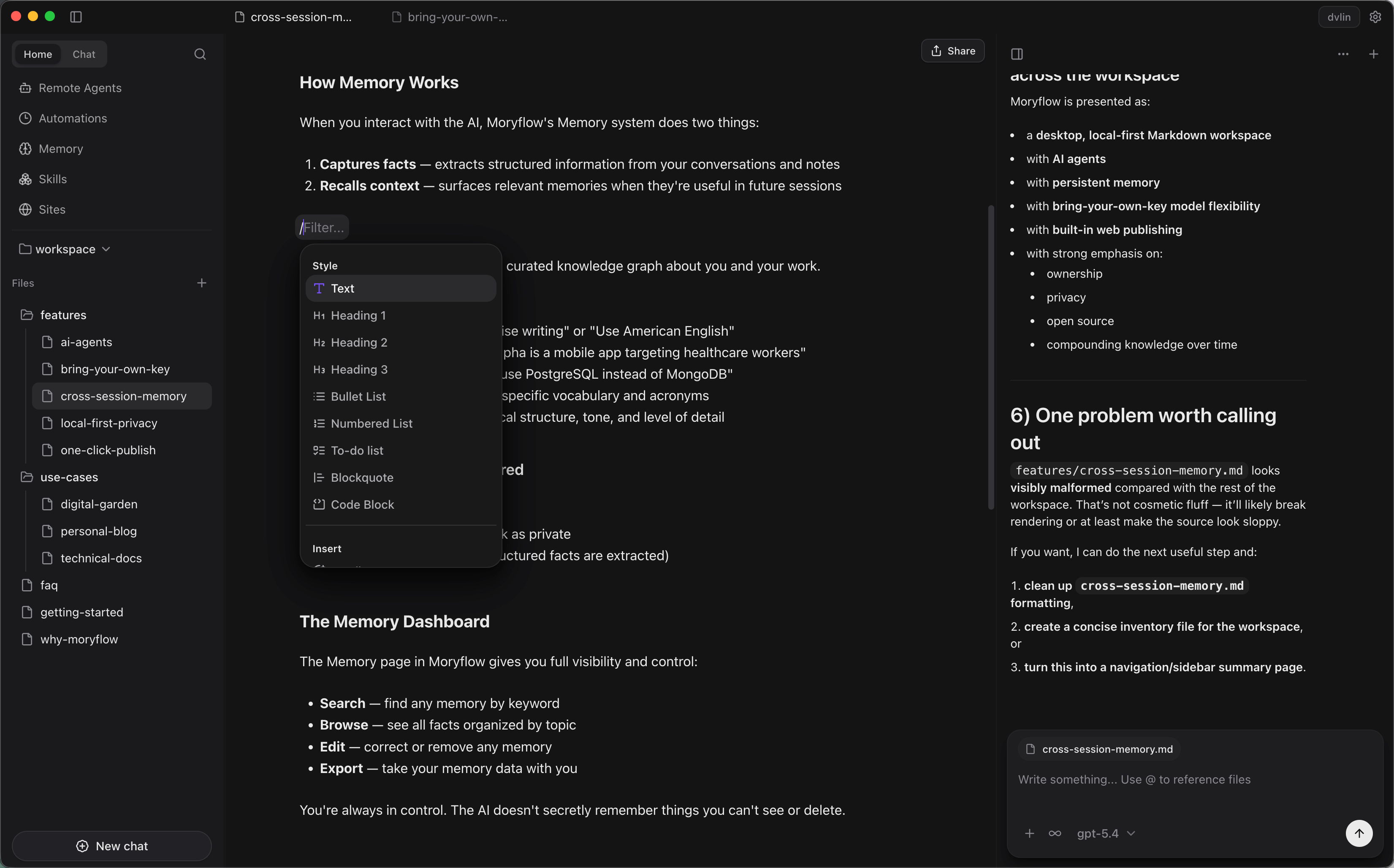Image resolution: width=1394 pixels, height=868 pixels.
Task: Attach a file with the chat plus icon
Action: pyautogui.click(x=1030, y=833)
